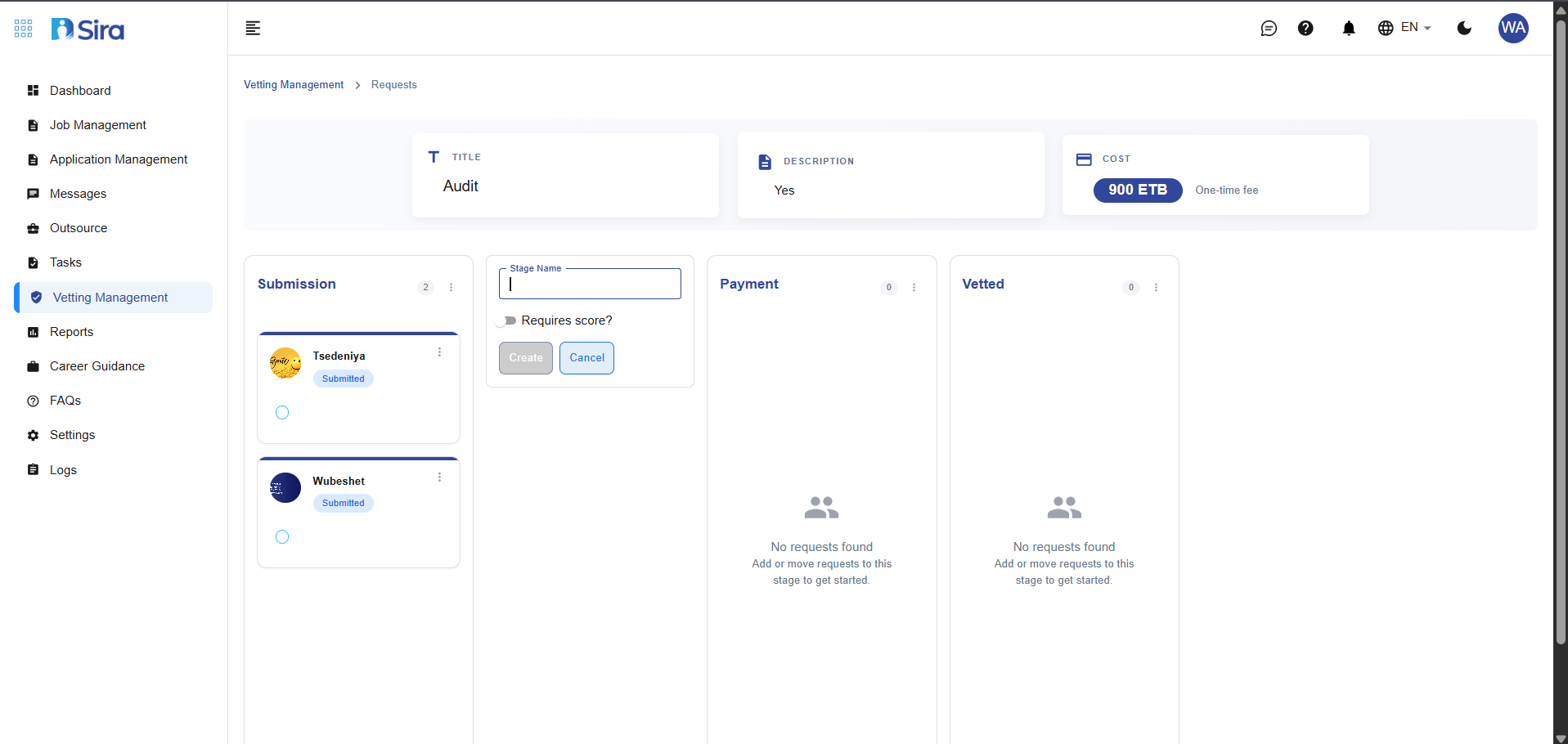1568x744 pixels.
Task: Toggle dark mode with the moon icon
Action: pyautogui.click(x=1464, y=28)
